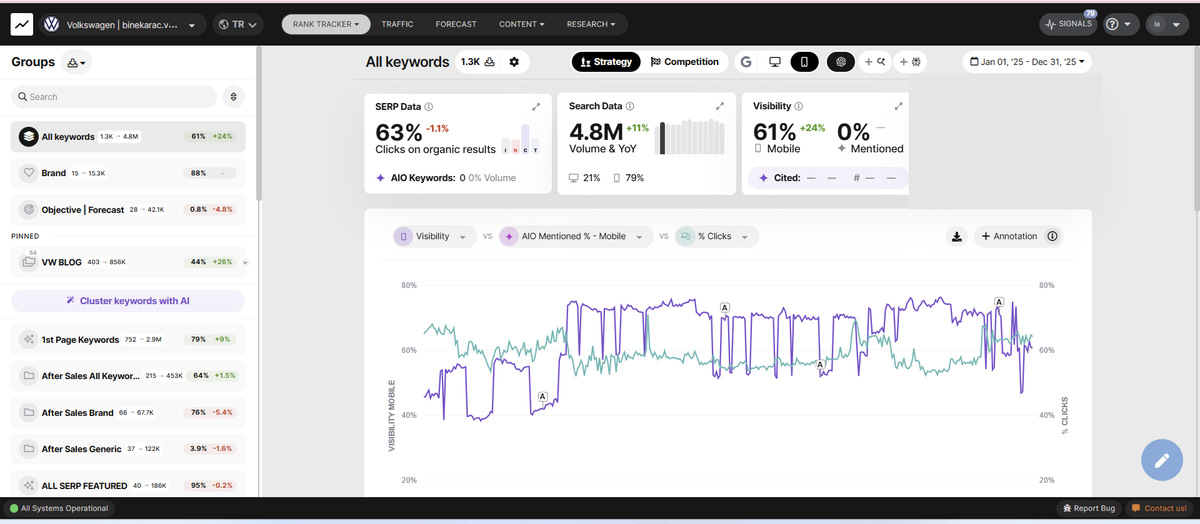Click After Sales Generic folder icon

click(x=29, y=449)
